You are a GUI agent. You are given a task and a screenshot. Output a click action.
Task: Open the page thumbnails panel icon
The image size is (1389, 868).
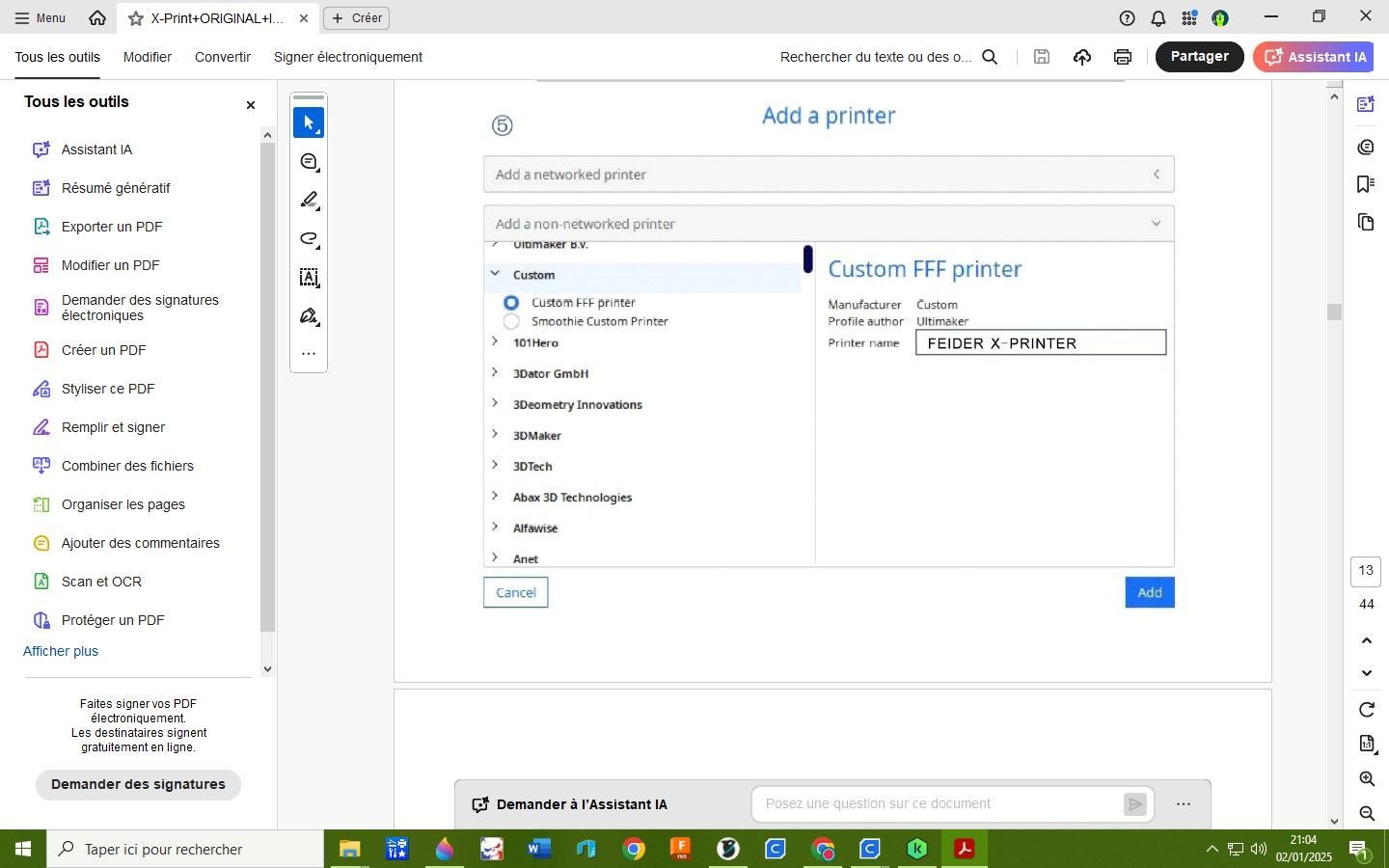tap(1366, 223)
